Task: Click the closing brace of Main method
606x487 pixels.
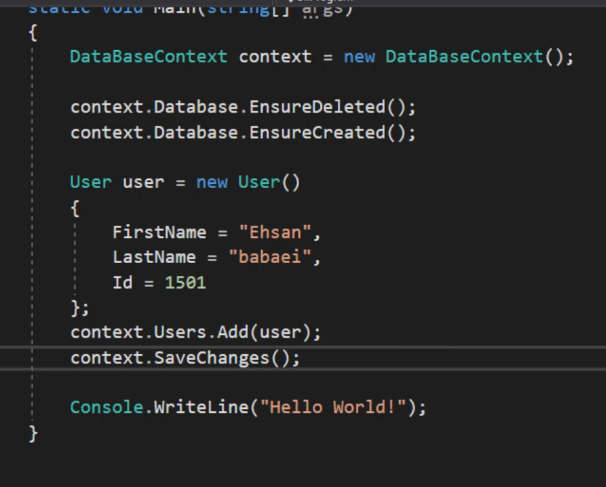Action: click(34, 432)
